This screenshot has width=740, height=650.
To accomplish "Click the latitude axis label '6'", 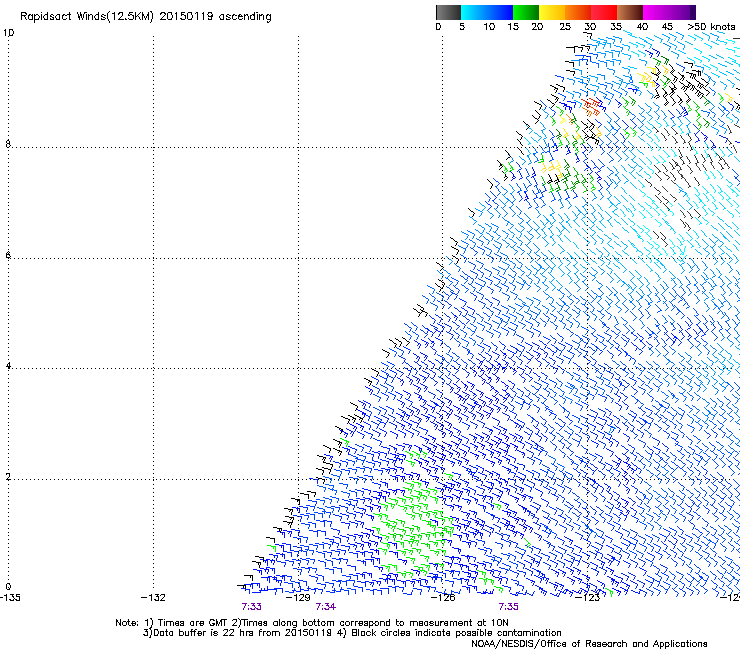I will tap(8, 255).
